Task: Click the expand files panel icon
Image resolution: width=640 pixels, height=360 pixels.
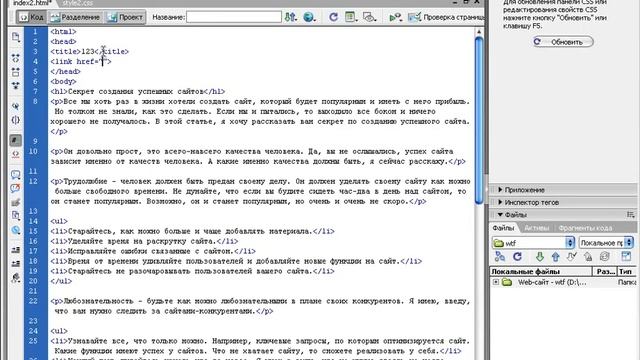Action: [x=626, y=257]
